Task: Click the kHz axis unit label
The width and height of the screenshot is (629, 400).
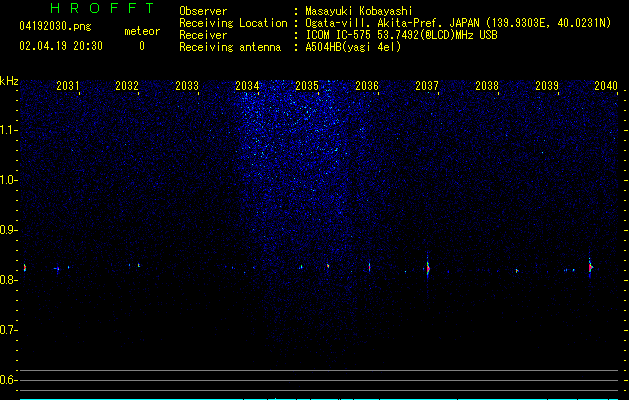Action: click(9, 81)
